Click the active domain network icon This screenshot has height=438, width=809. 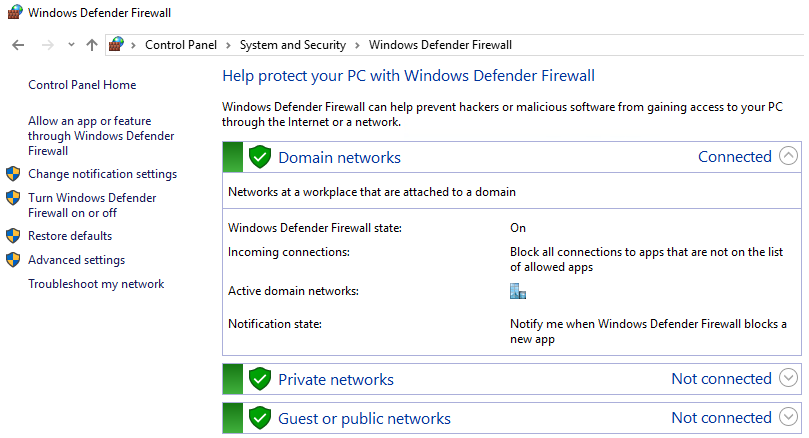pyautogui.click(x=517, y=291)
